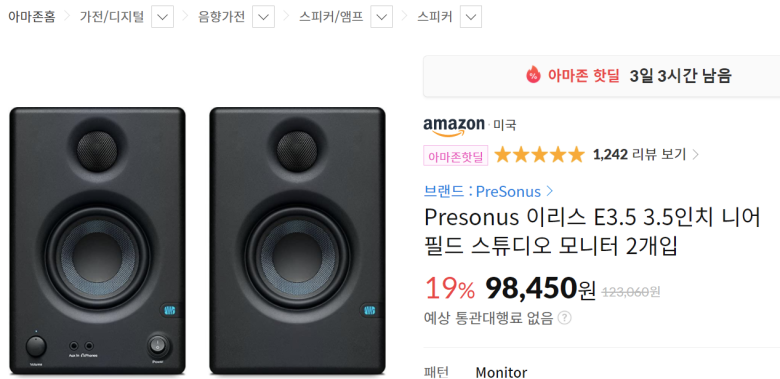Navigate to 음향가전 category
This screenshot has height=379, width=780.
(x=221, y=17)
